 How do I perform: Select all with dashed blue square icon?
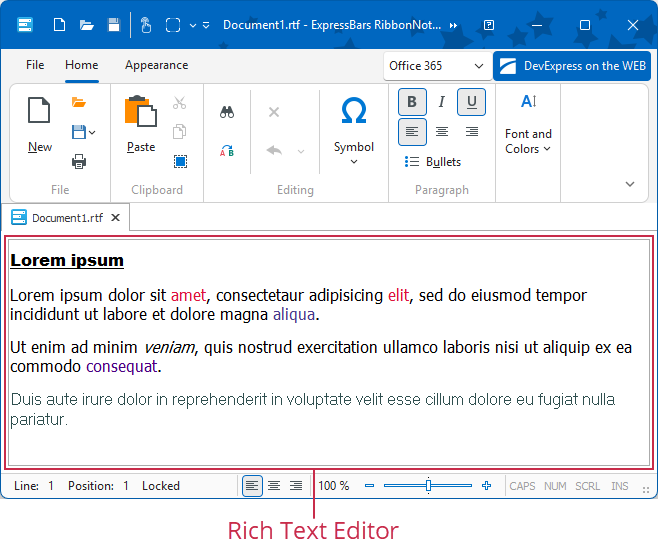[180, 162]
